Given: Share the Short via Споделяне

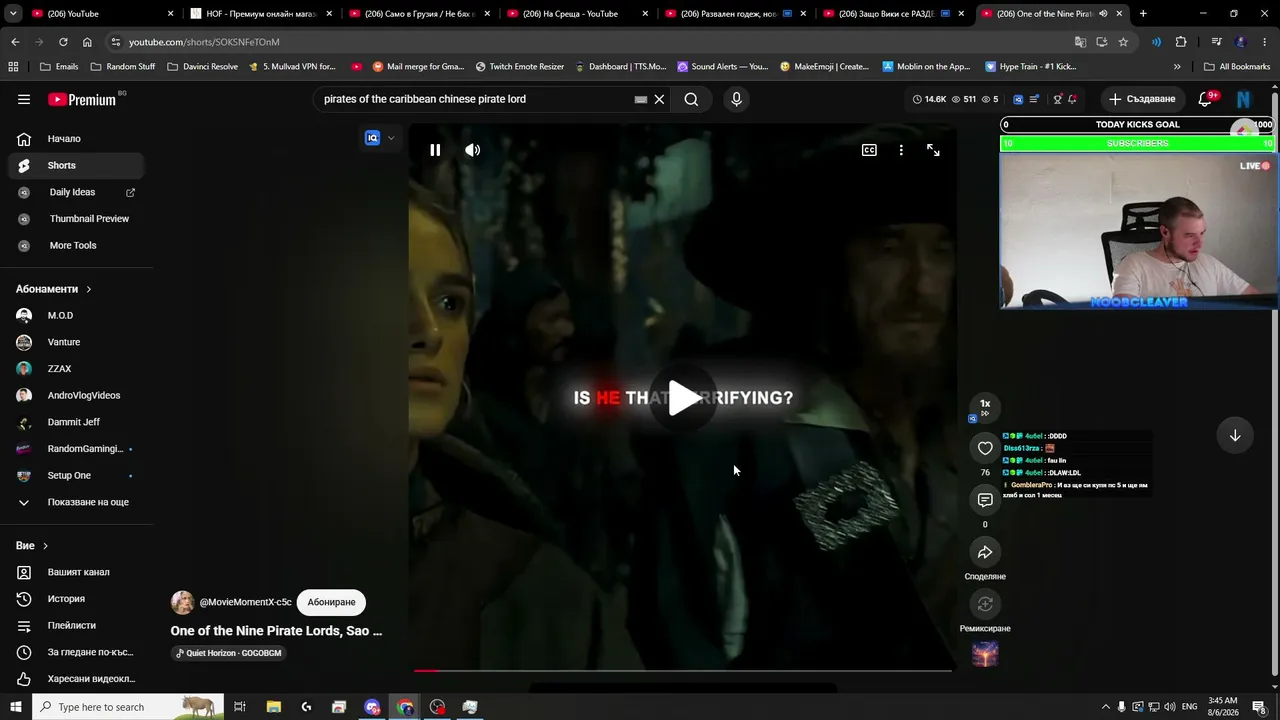Looking at the screenshot, I should point(985,552).
